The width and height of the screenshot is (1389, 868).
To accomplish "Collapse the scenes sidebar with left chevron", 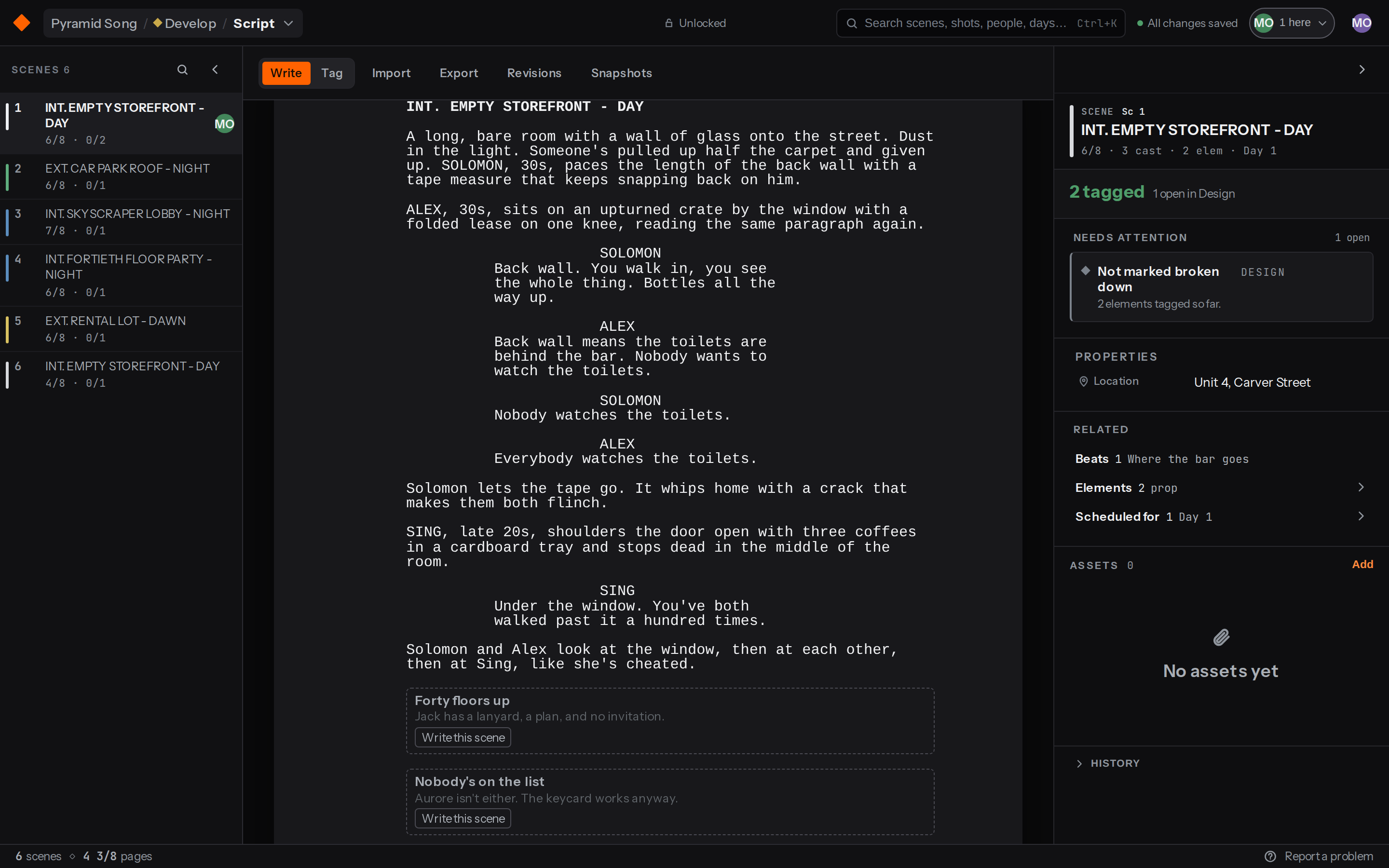I will coord(215,69).
